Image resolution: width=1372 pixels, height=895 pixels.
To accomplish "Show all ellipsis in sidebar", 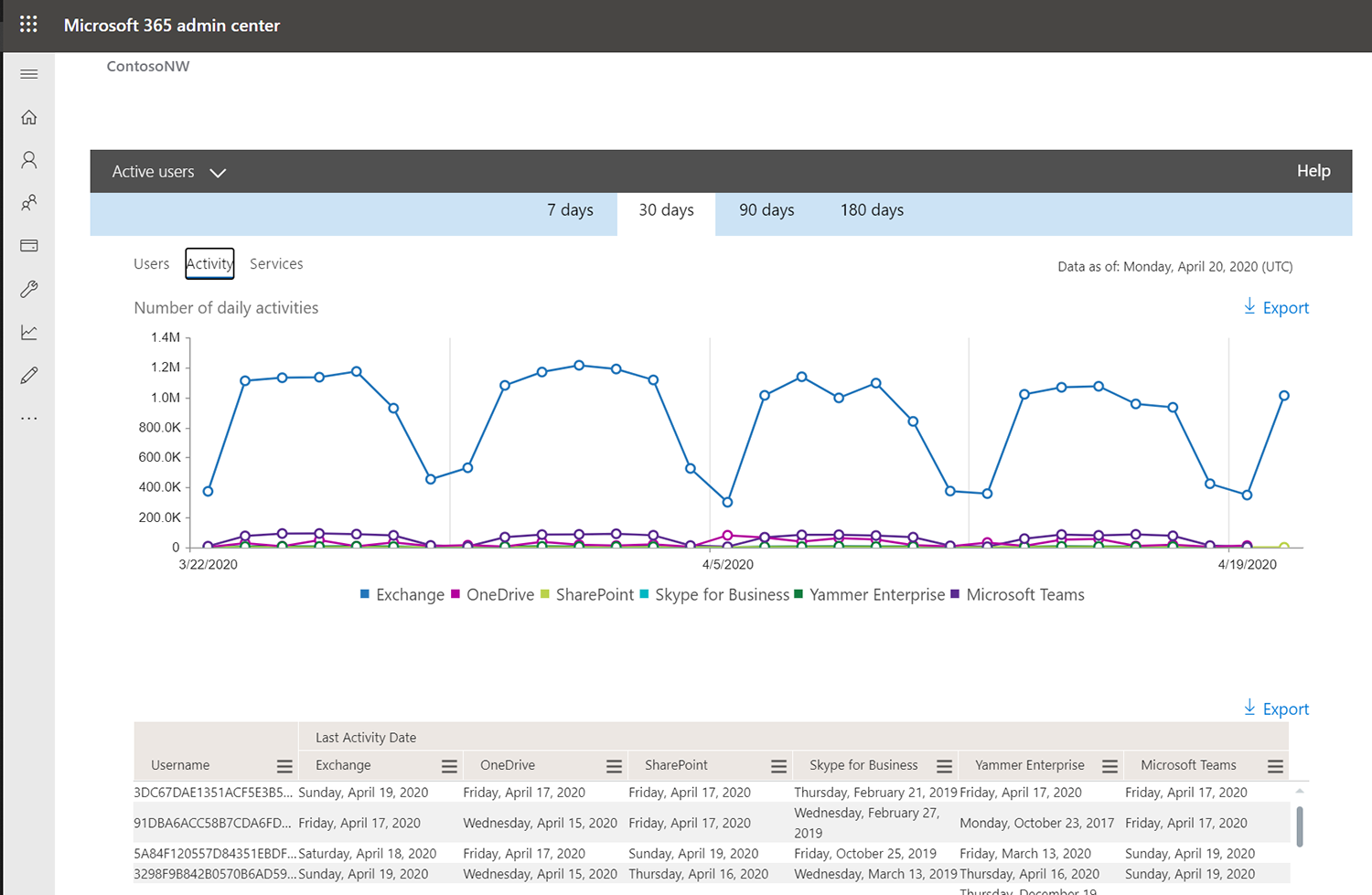I will click(x=29, y=418).
